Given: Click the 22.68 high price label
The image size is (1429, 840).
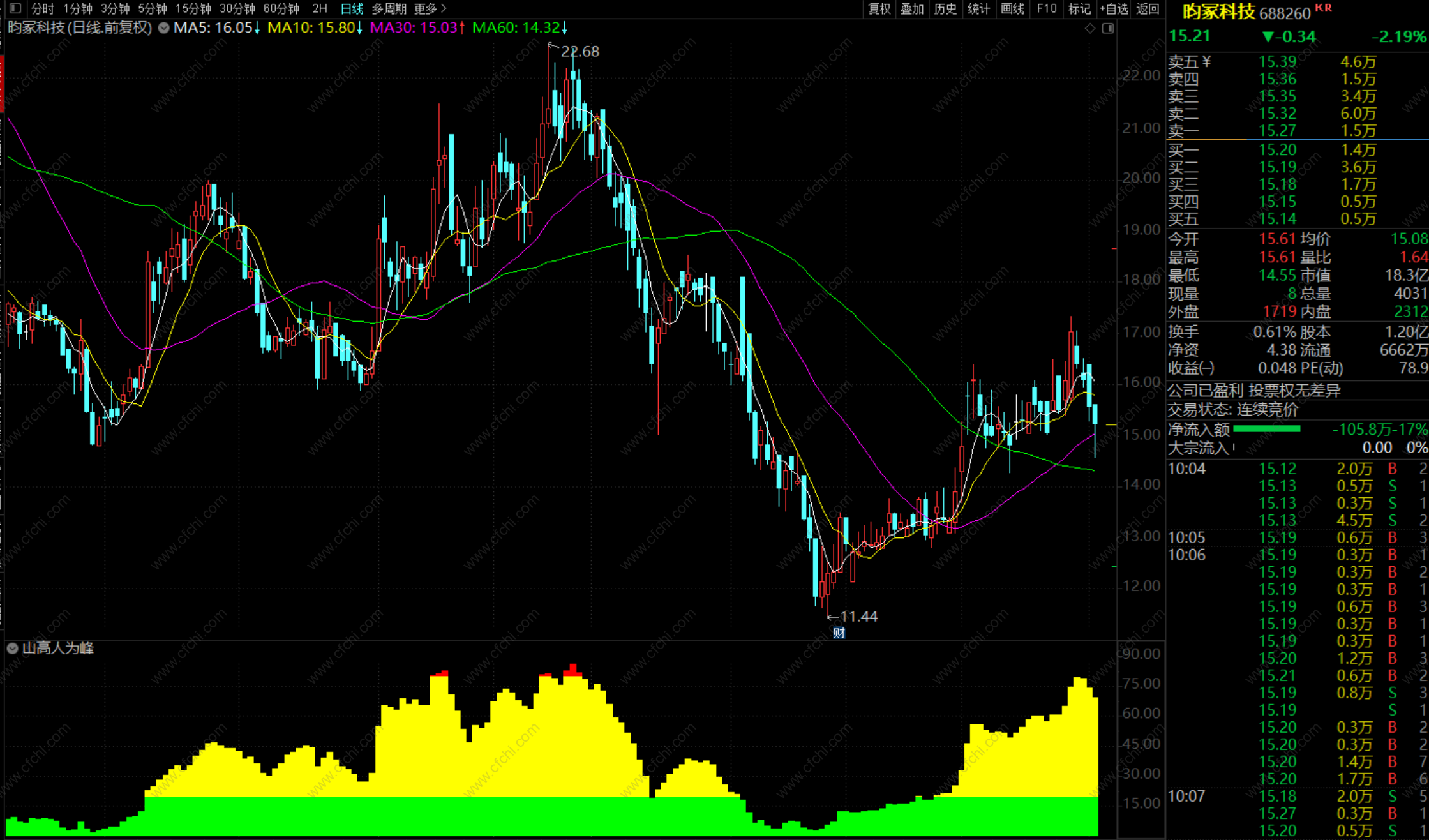Looking at the screenshot, I should click(x=580, y=51).
